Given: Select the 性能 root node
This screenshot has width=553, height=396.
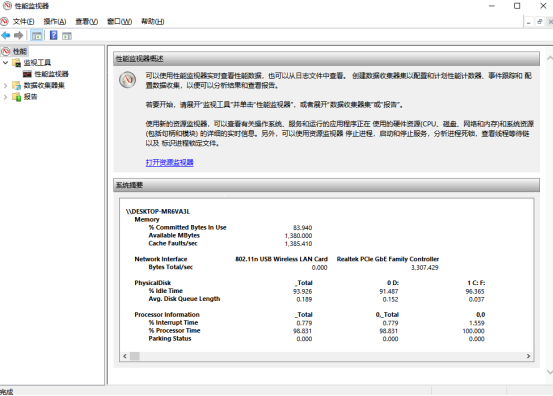Looking at the screenshot, I should tap(20, 51).
